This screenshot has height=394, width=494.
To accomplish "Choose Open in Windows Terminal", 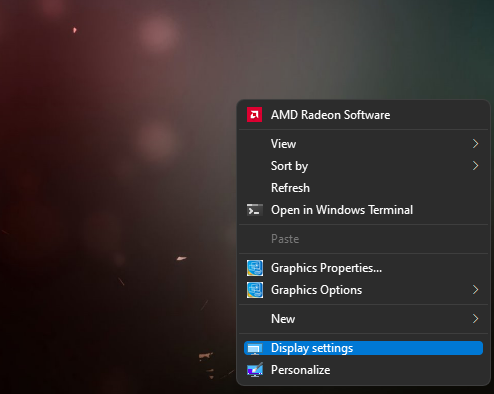I will pyautogui.click(x=363, y=210).
